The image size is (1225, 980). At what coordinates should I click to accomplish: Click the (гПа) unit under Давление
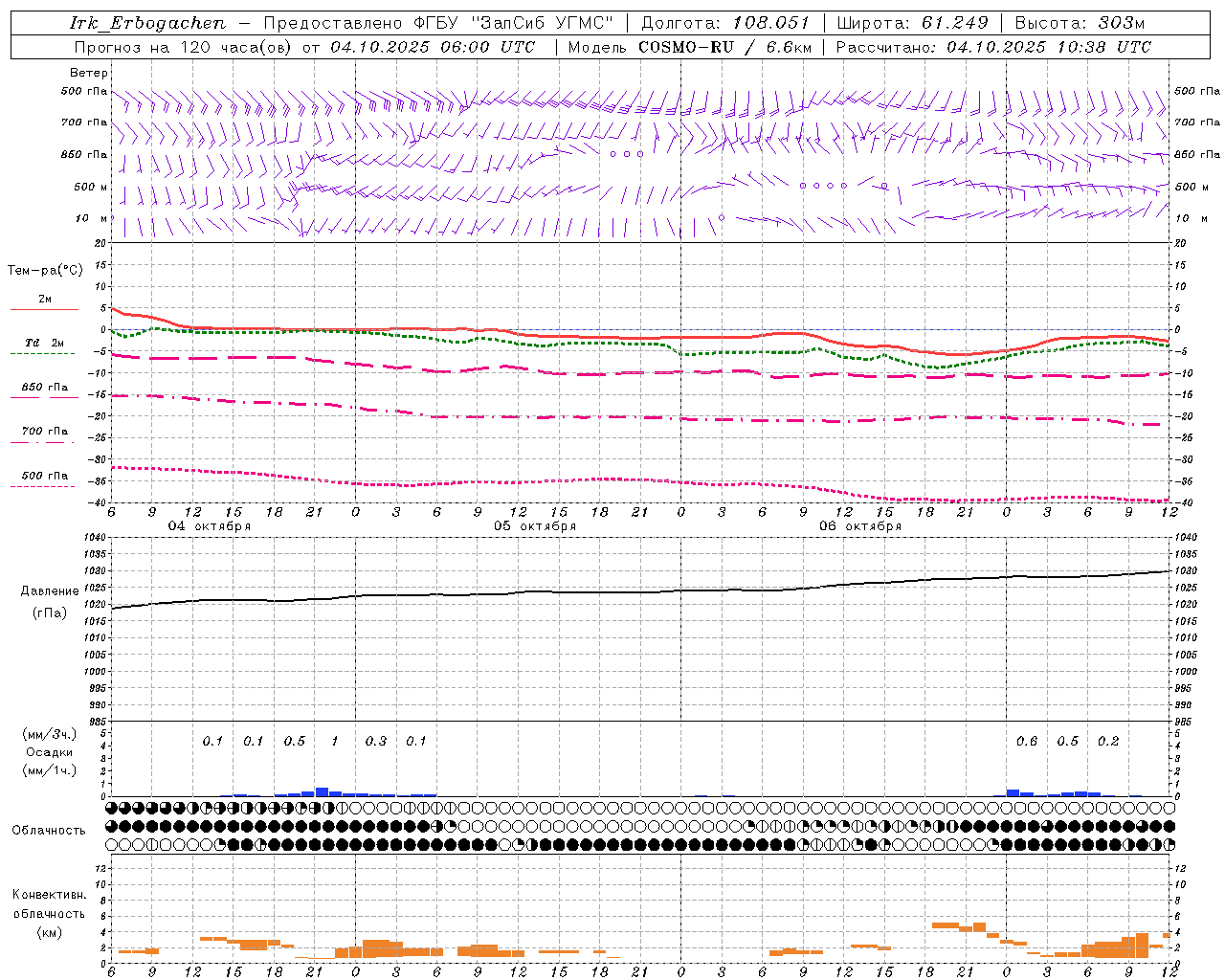point(50,612)
